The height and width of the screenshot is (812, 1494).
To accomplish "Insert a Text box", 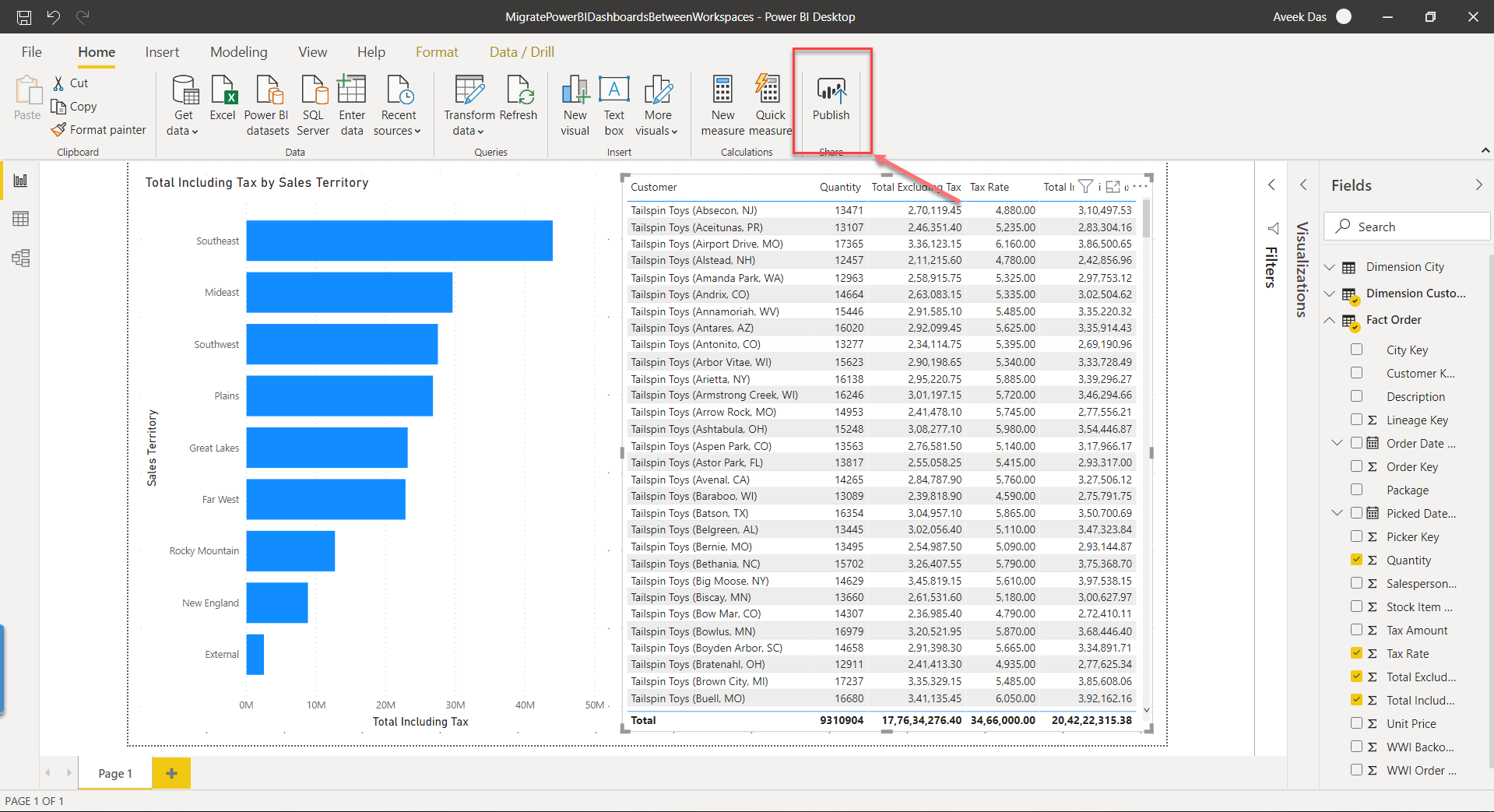I will coord(613,104).
